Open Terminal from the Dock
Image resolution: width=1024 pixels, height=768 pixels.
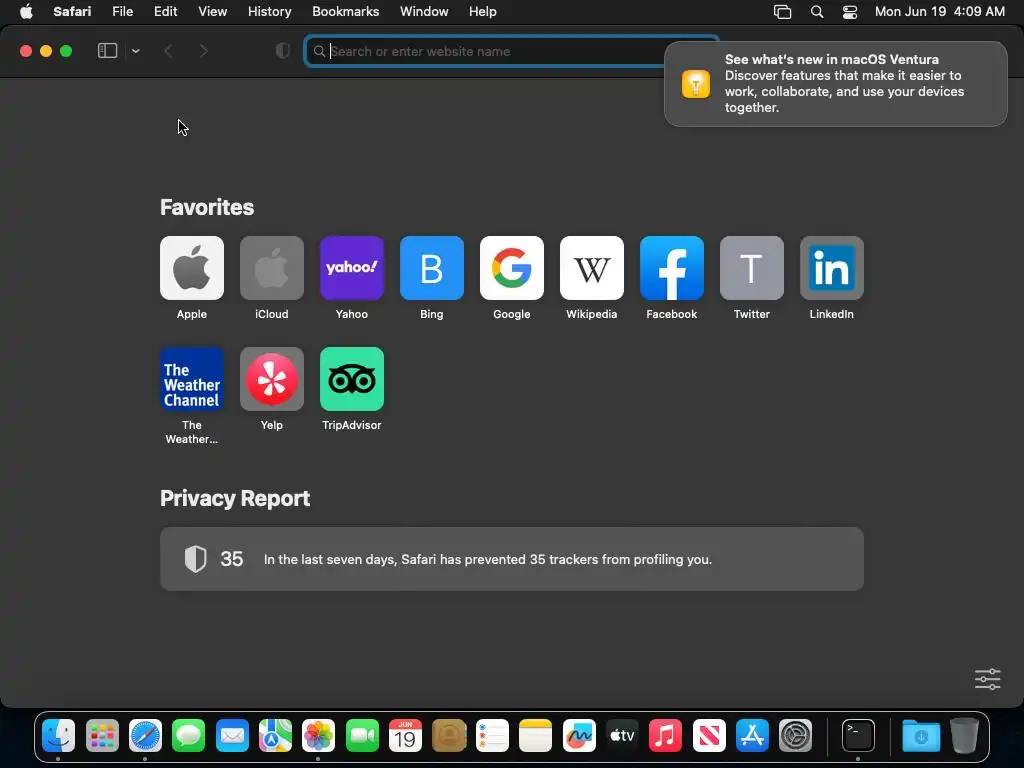click(857, 736)
